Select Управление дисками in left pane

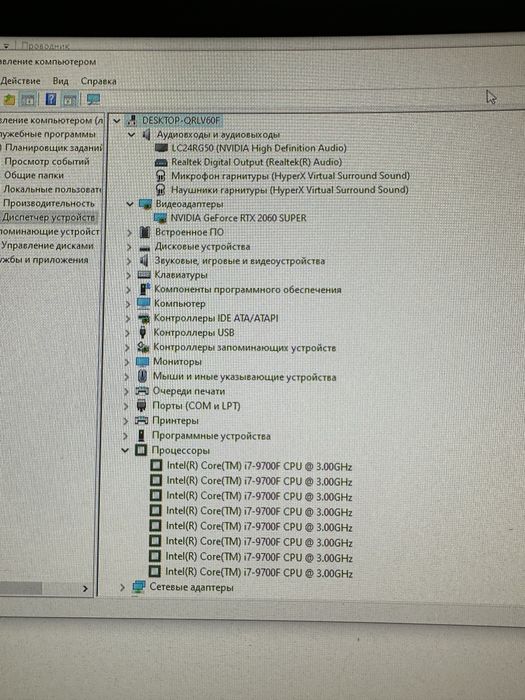47,246
